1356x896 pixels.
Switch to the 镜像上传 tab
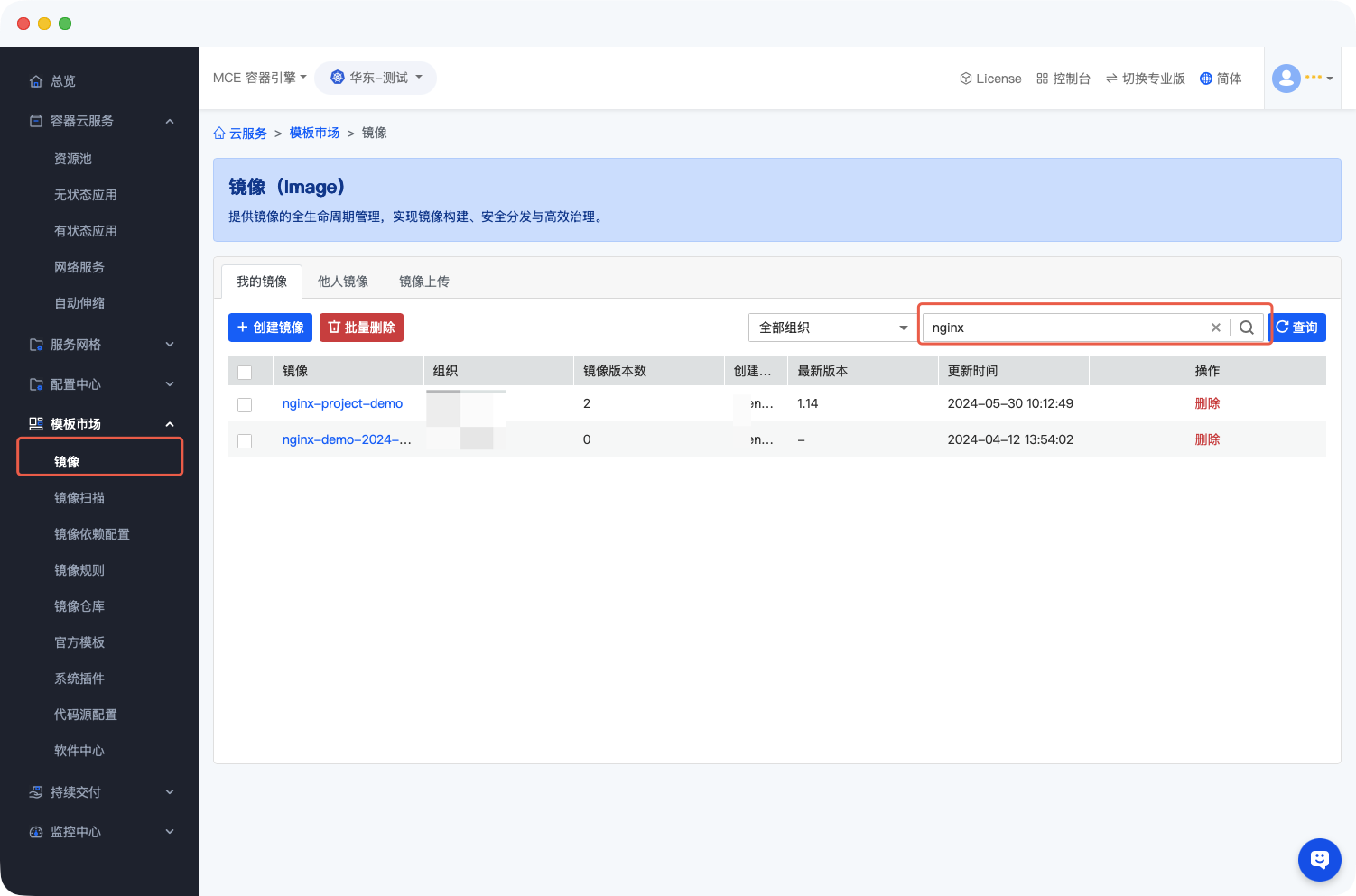tap(424, 282)
